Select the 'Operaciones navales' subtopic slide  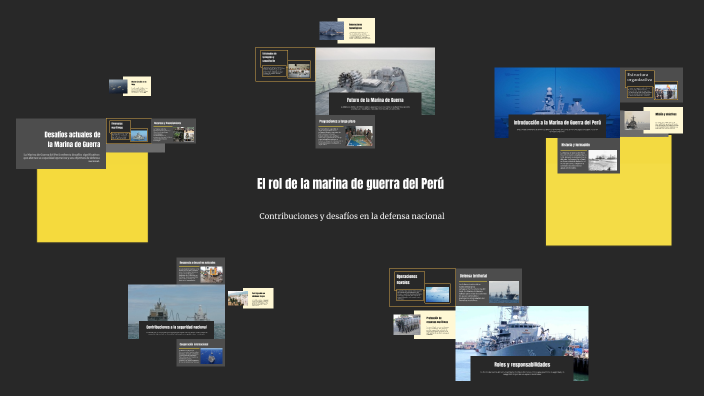tap(422, 287)
